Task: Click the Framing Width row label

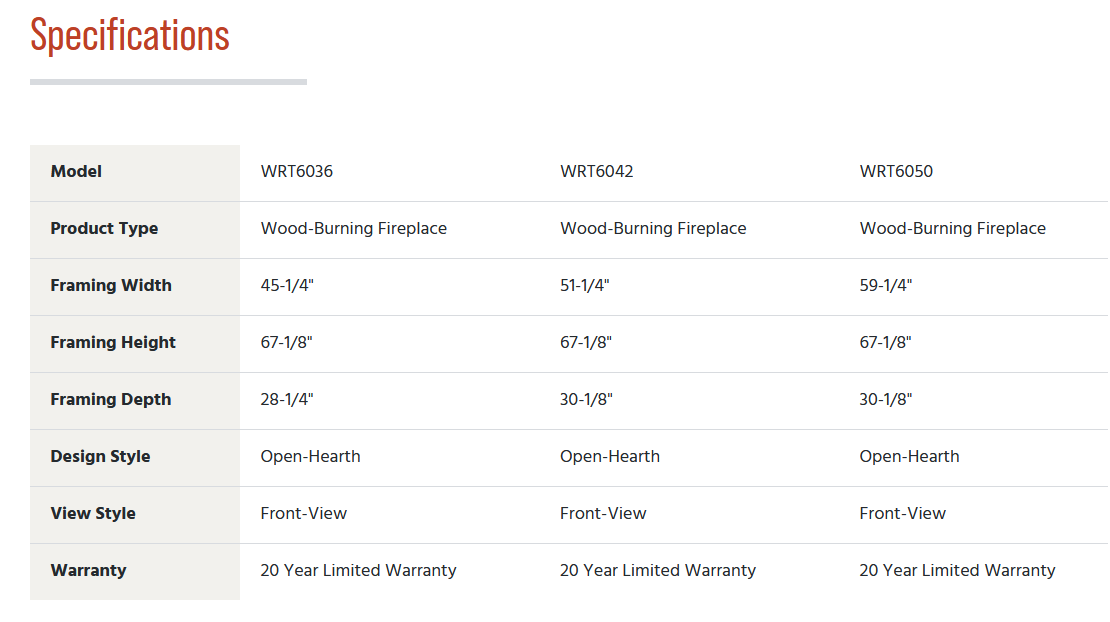Action: [111, 285]
